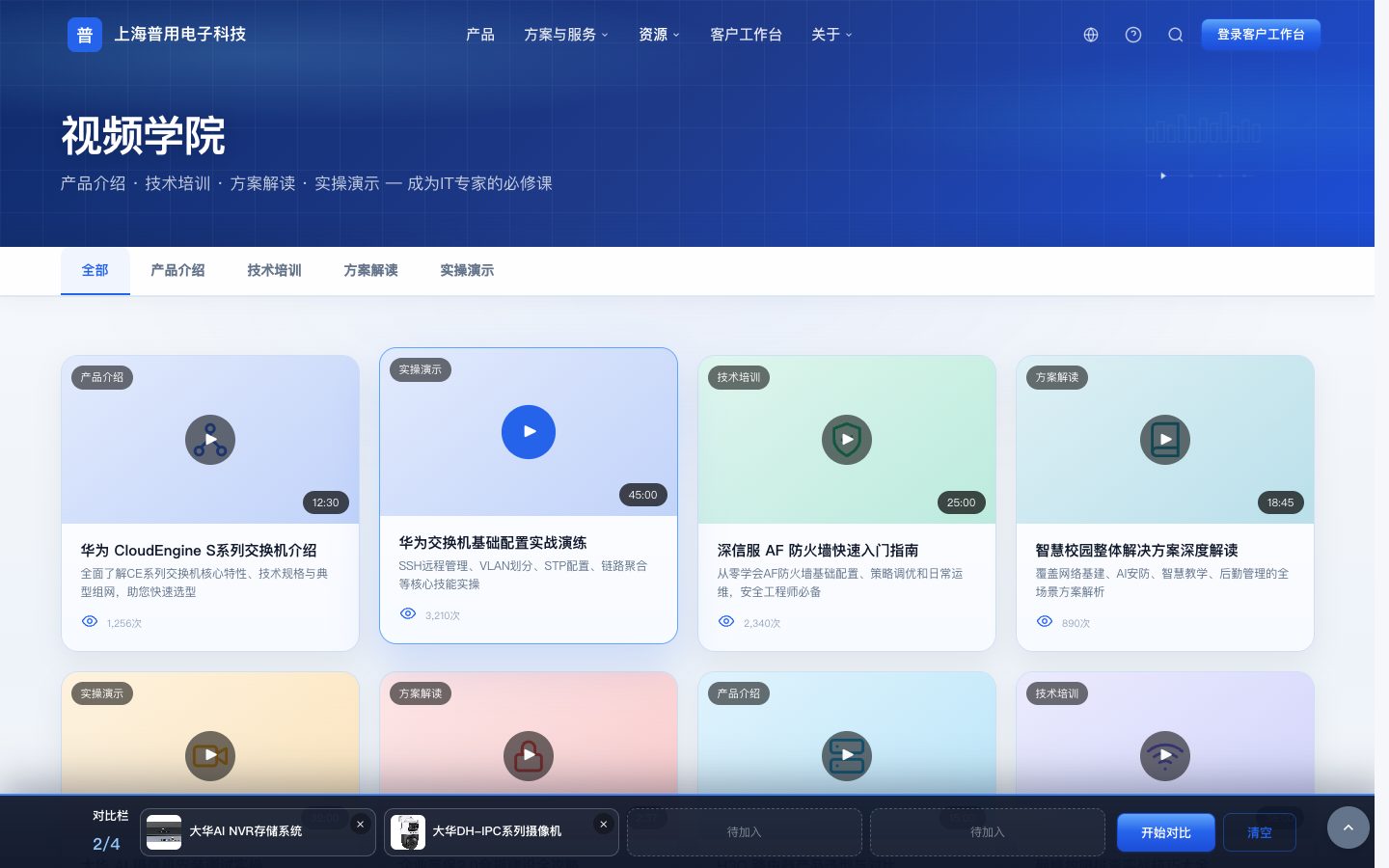Click first 待加入 empty compare slot
The image size is (1389, 868).
[x=745, y=832]
